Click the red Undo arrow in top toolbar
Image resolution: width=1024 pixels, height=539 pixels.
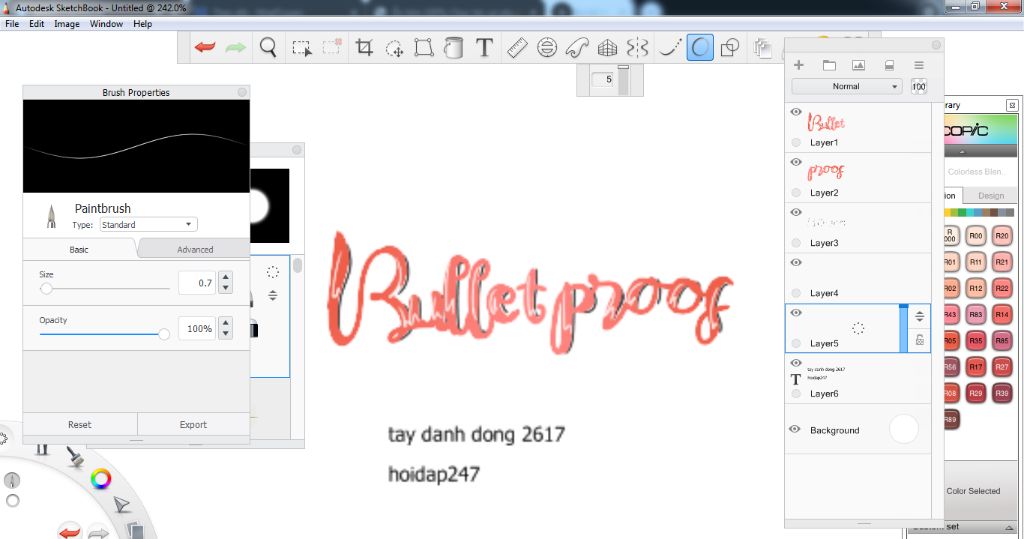(x=205, y=47)
